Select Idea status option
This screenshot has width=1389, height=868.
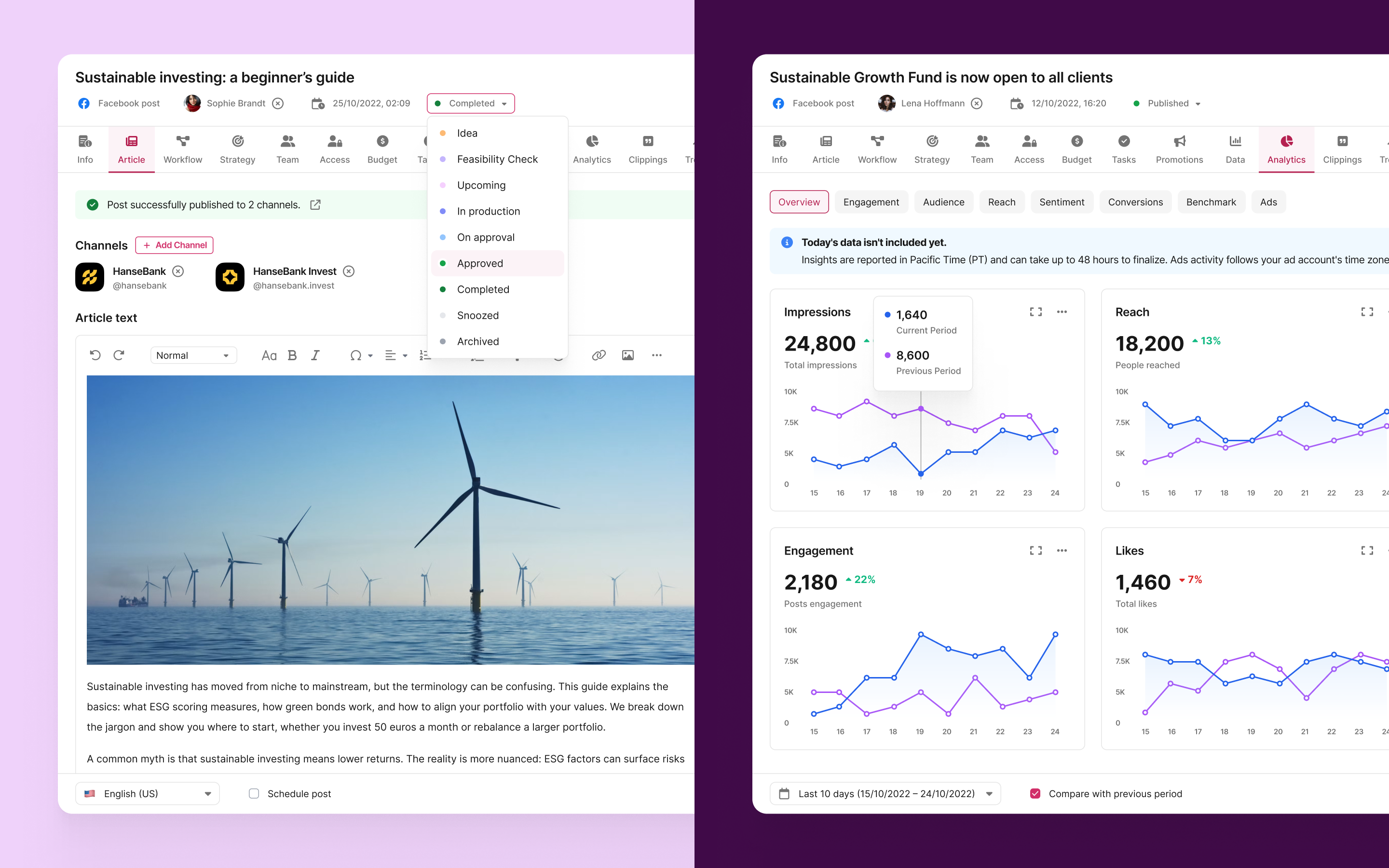[498, 133]
